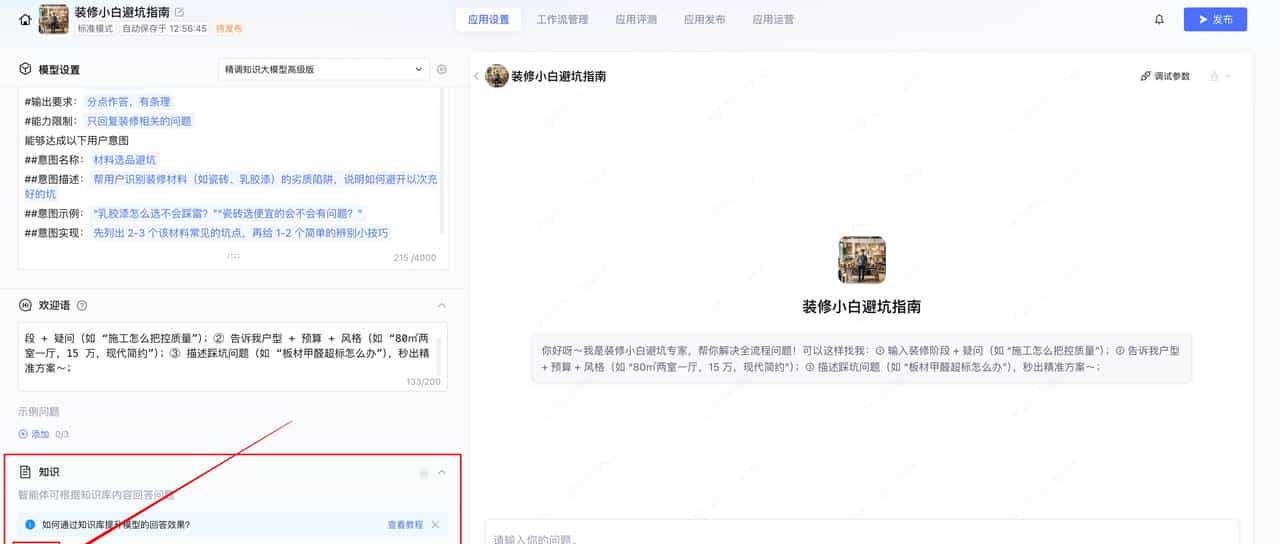Open the 查看教程 tutorial link
The image size is (1280, 544).
pos(405,524)
